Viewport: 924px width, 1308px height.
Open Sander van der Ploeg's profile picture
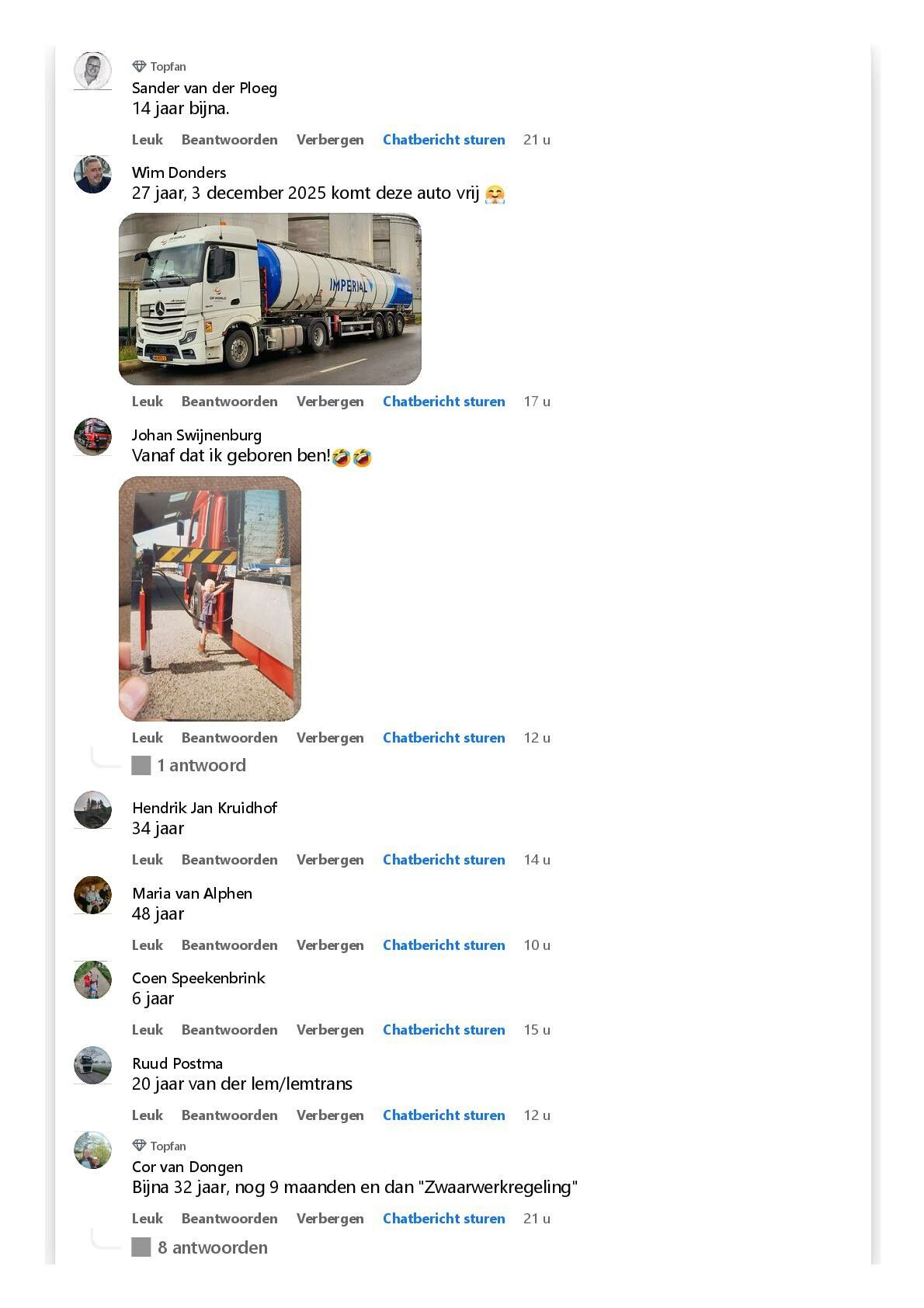(92, 71)
